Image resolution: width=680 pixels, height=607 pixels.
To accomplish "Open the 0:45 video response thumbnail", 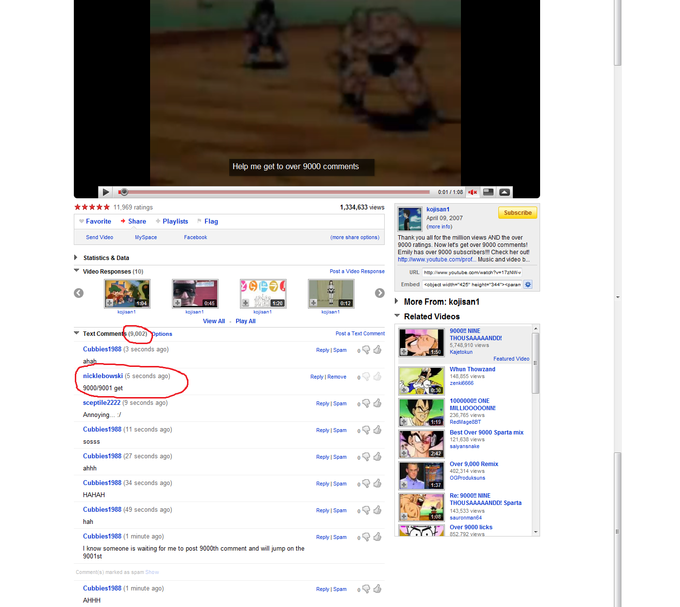I will pos(195,294).
